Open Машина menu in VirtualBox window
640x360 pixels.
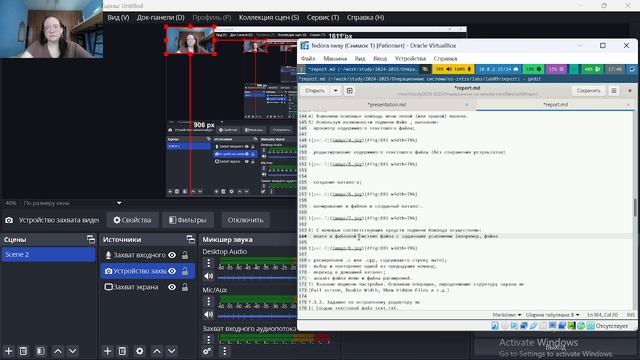335,58
